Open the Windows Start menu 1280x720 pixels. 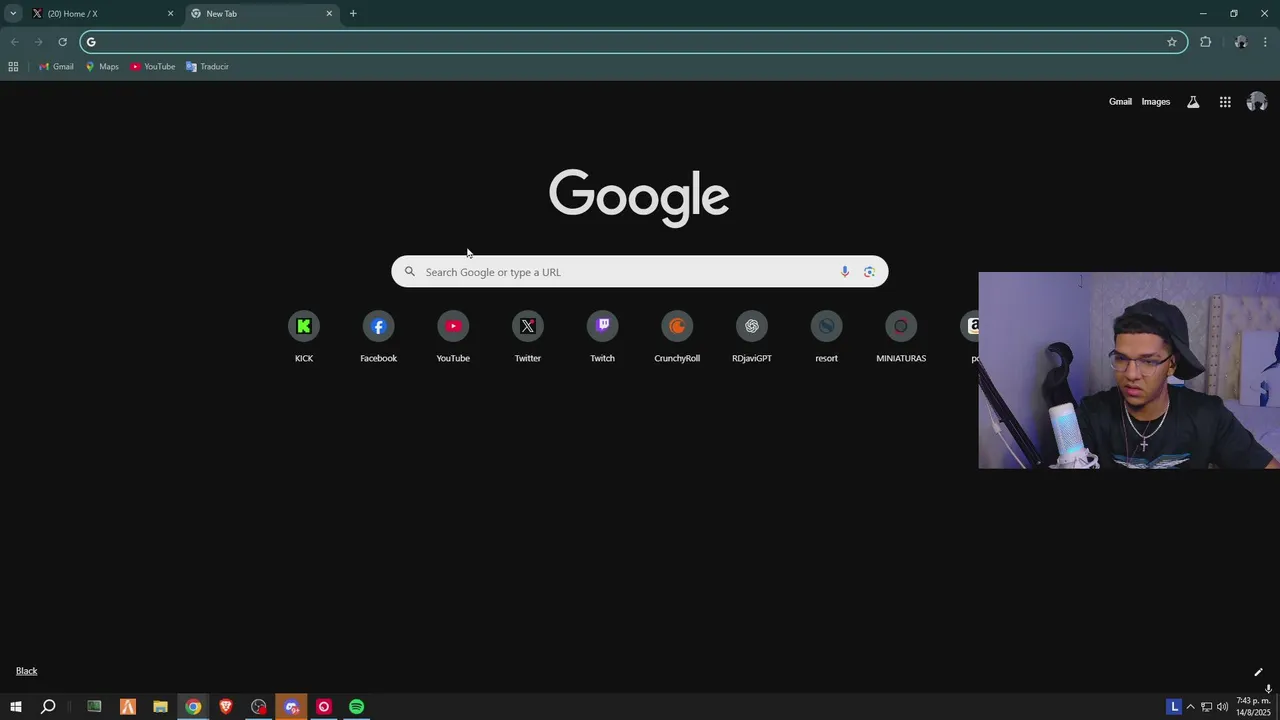16,707
